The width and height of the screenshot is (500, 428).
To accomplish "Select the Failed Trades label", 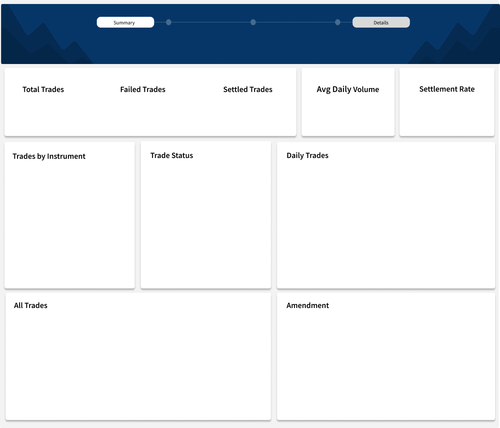I will click(x=143, y=89).
